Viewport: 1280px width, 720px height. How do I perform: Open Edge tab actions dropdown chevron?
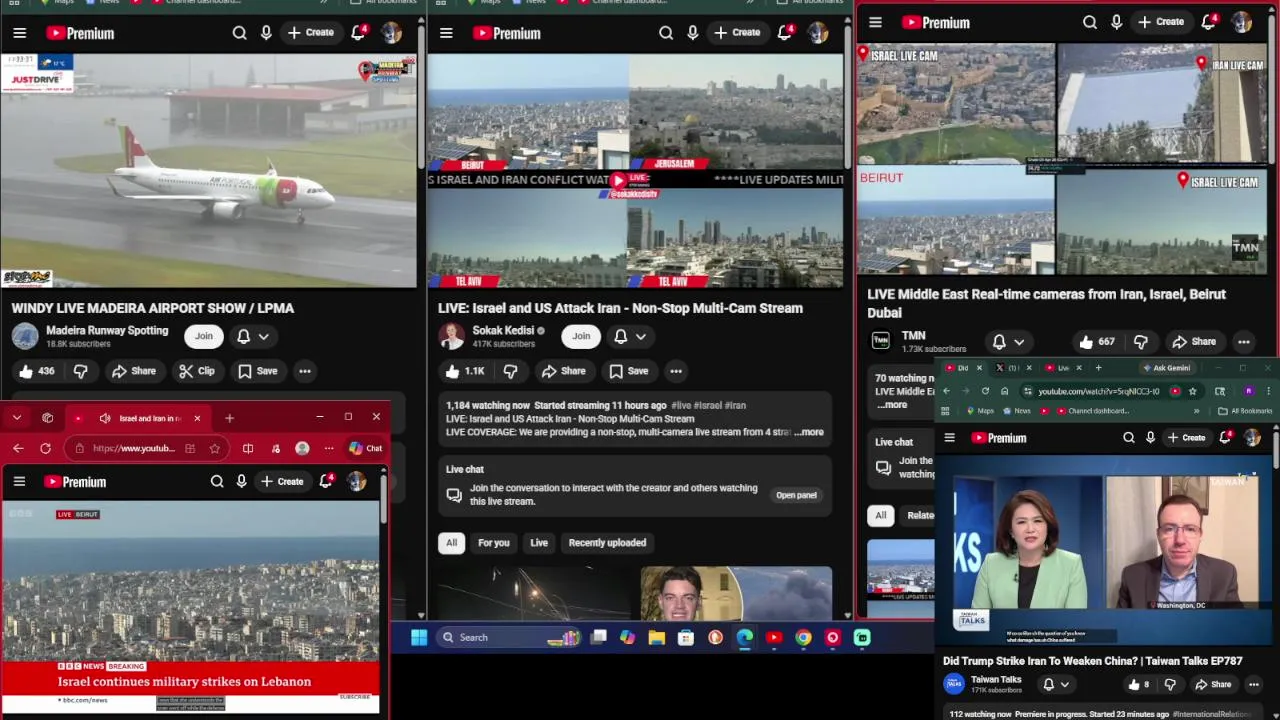tap(17, 418)
